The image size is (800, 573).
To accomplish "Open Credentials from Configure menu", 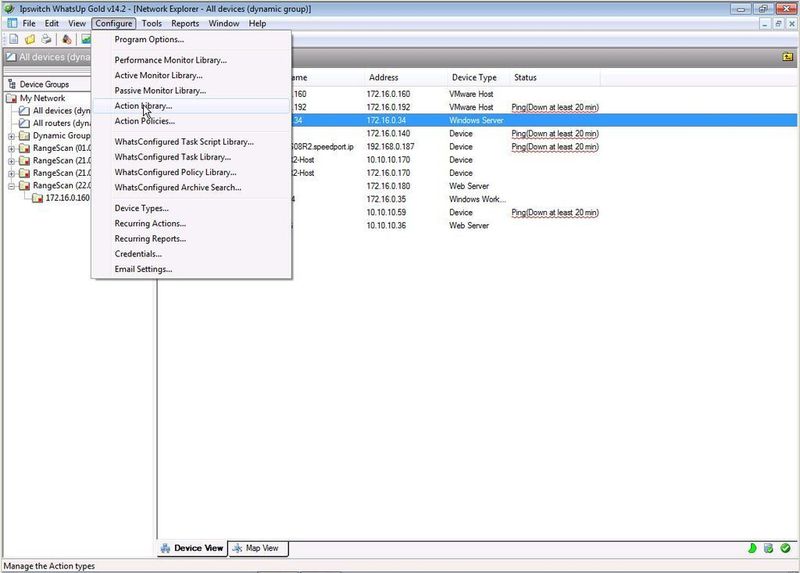I will point(191,254).
